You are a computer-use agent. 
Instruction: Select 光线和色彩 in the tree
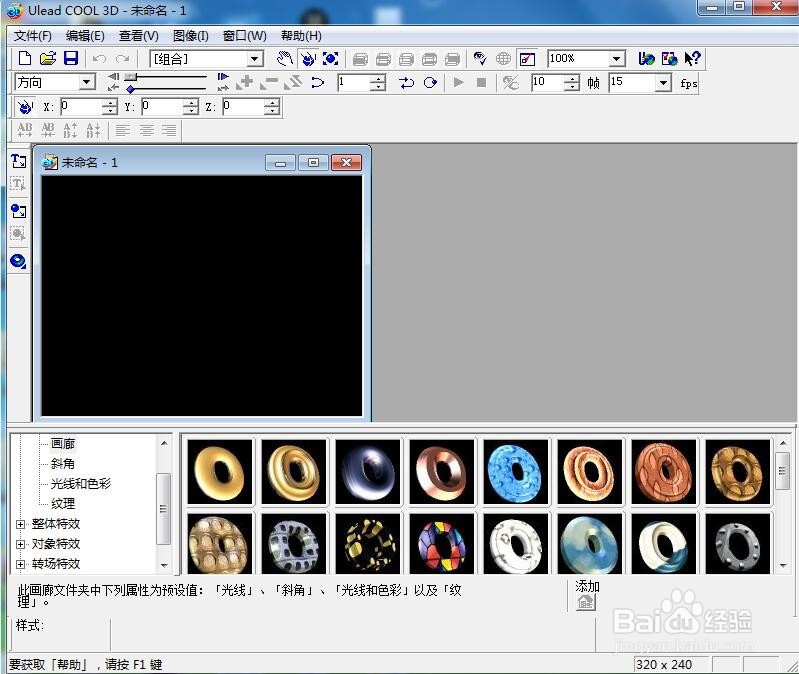[x=81, y=483]
